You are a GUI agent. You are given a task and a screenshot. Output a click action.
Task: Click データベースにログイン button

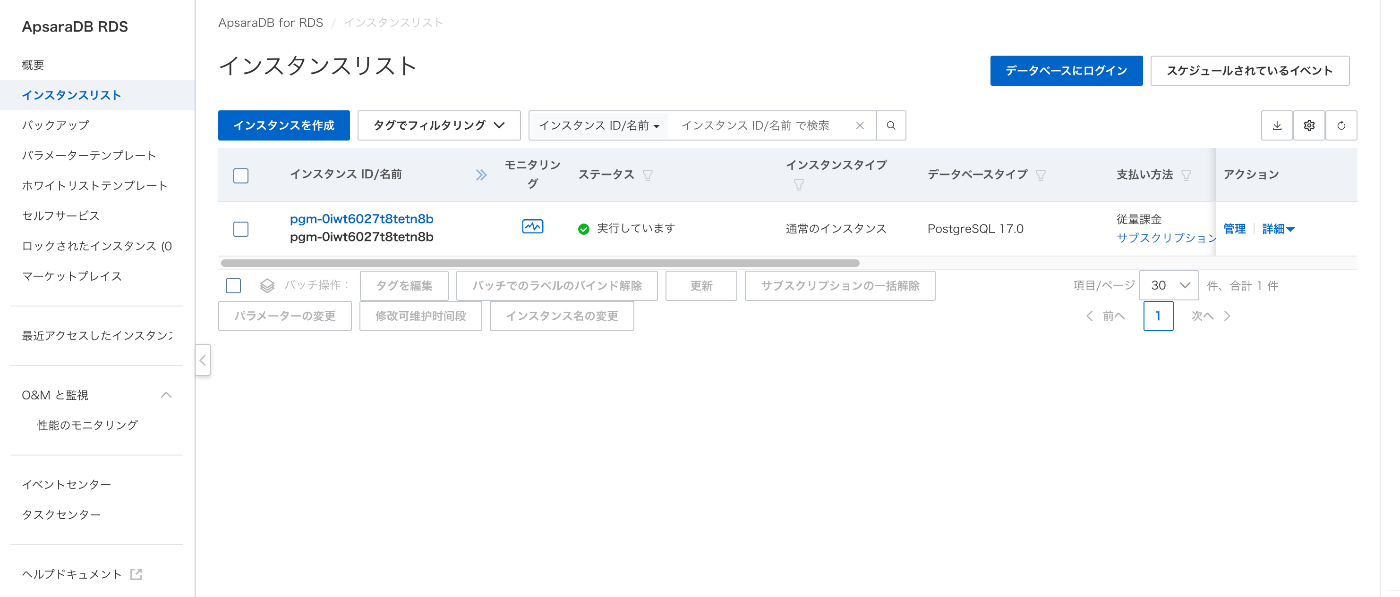(x=1066, y=71)
